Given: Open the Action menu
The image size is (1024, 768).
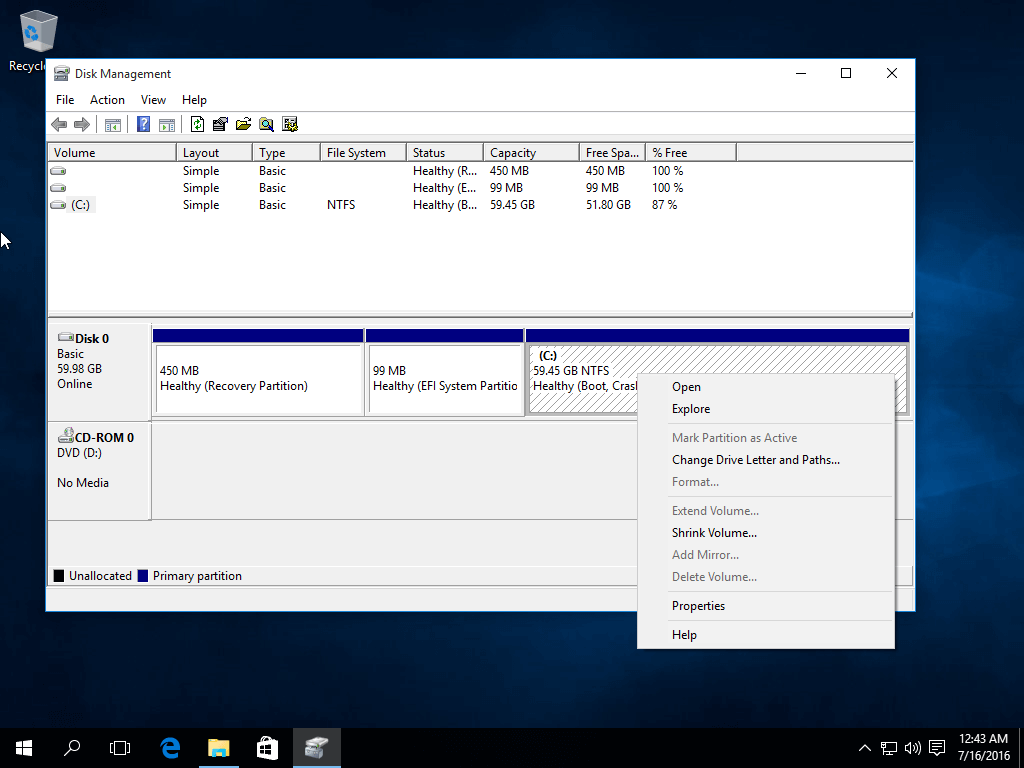Looking at the screenshot, I should pyautogui.click(x=107, y=100).
